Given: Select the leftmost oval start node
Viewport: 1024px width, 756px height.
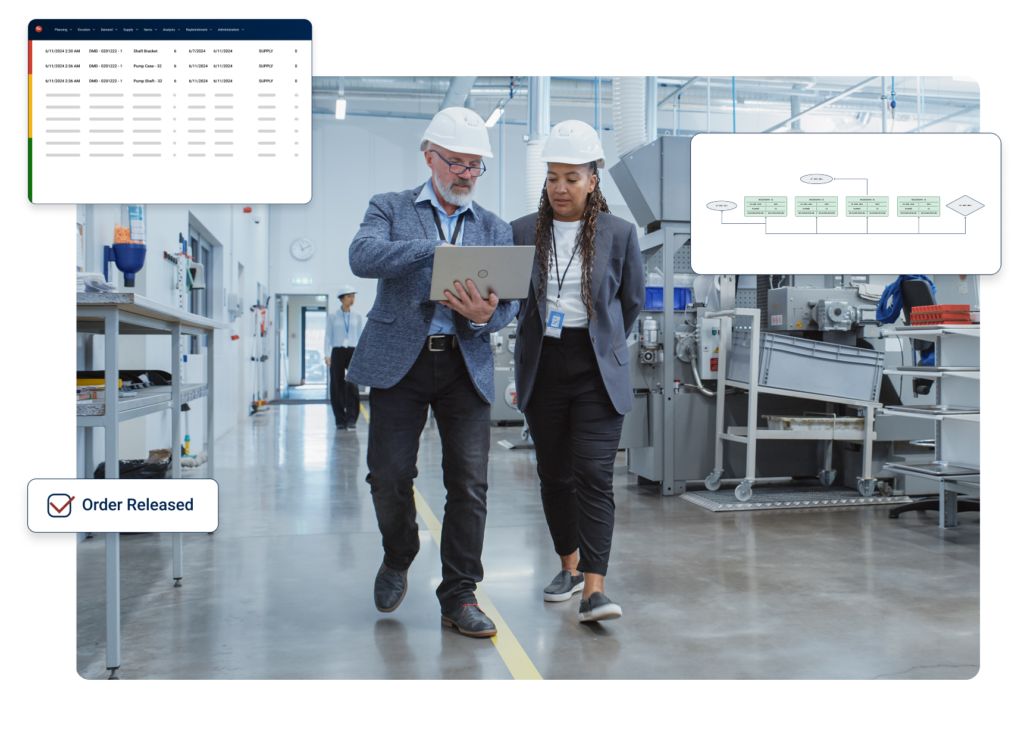Looking at the screenshot, I should click(x=721, y=205).
